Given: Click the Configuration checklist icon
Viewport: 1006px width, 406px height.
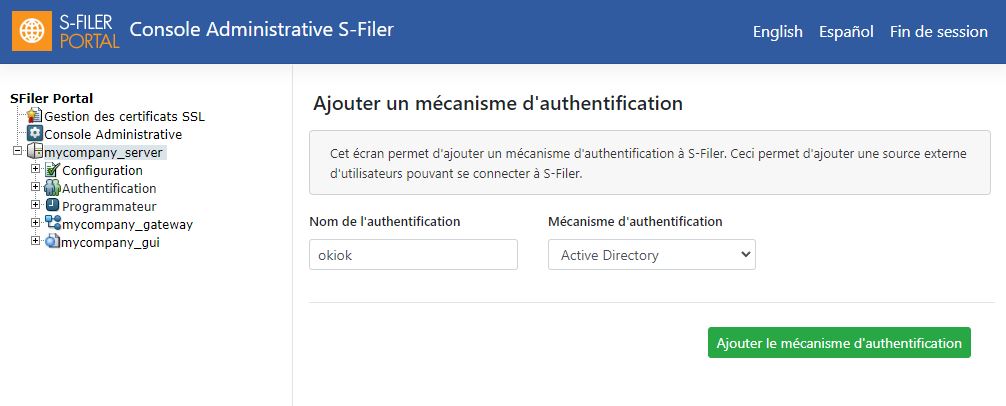Looking at the screenshot, I should [x=52, y=170].
